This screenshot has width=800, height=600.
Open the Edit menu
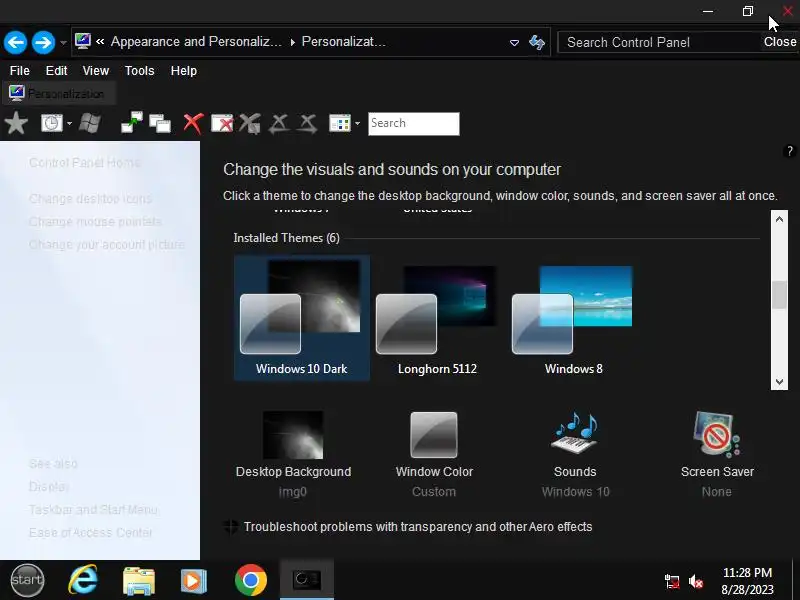click(56, 71)
